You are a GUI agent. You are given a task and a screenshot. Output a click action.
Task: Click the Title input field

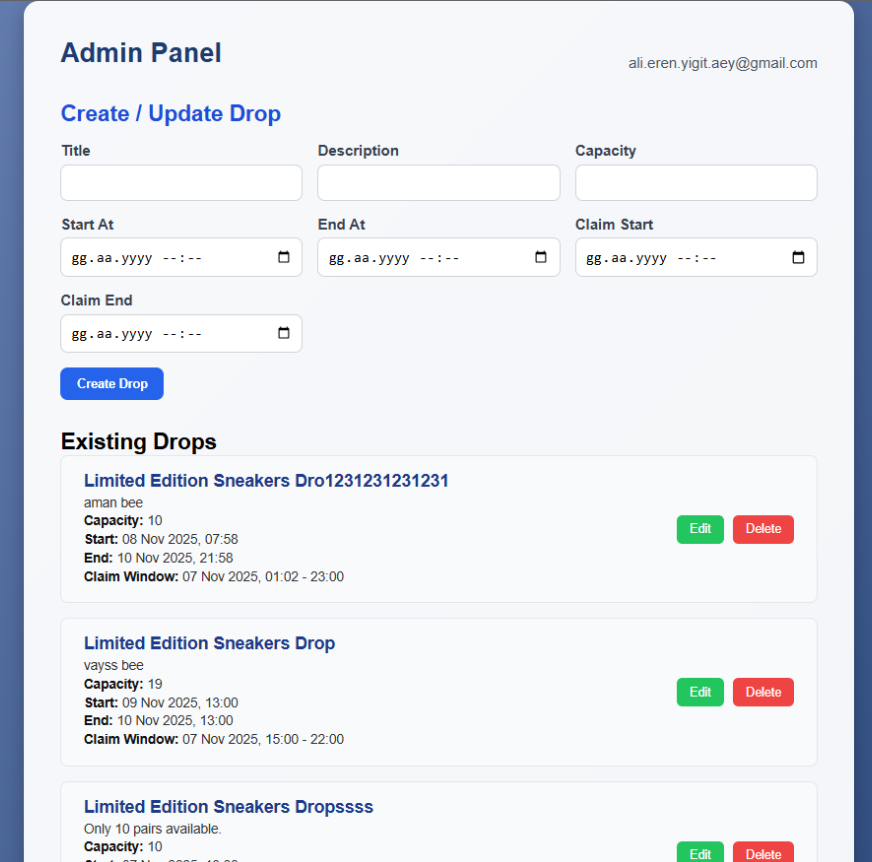pyautogui.click(x=181, y=182)
